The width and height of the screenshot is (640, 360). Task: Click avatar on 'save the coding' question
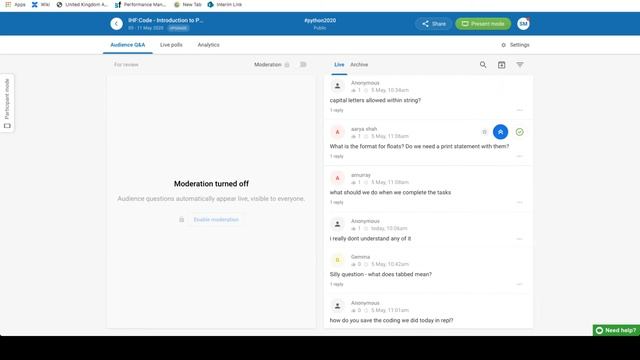(338, 306)
